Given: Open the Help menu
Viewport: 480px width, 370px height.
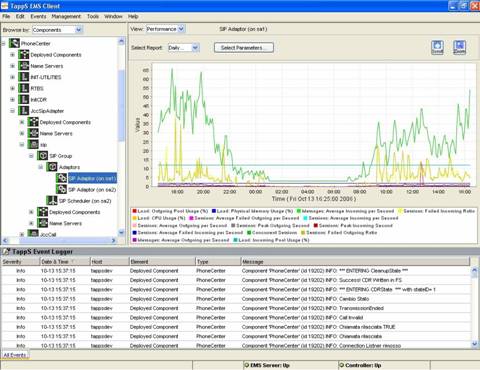Looking at the screenshot, I should tap(133, 16).
